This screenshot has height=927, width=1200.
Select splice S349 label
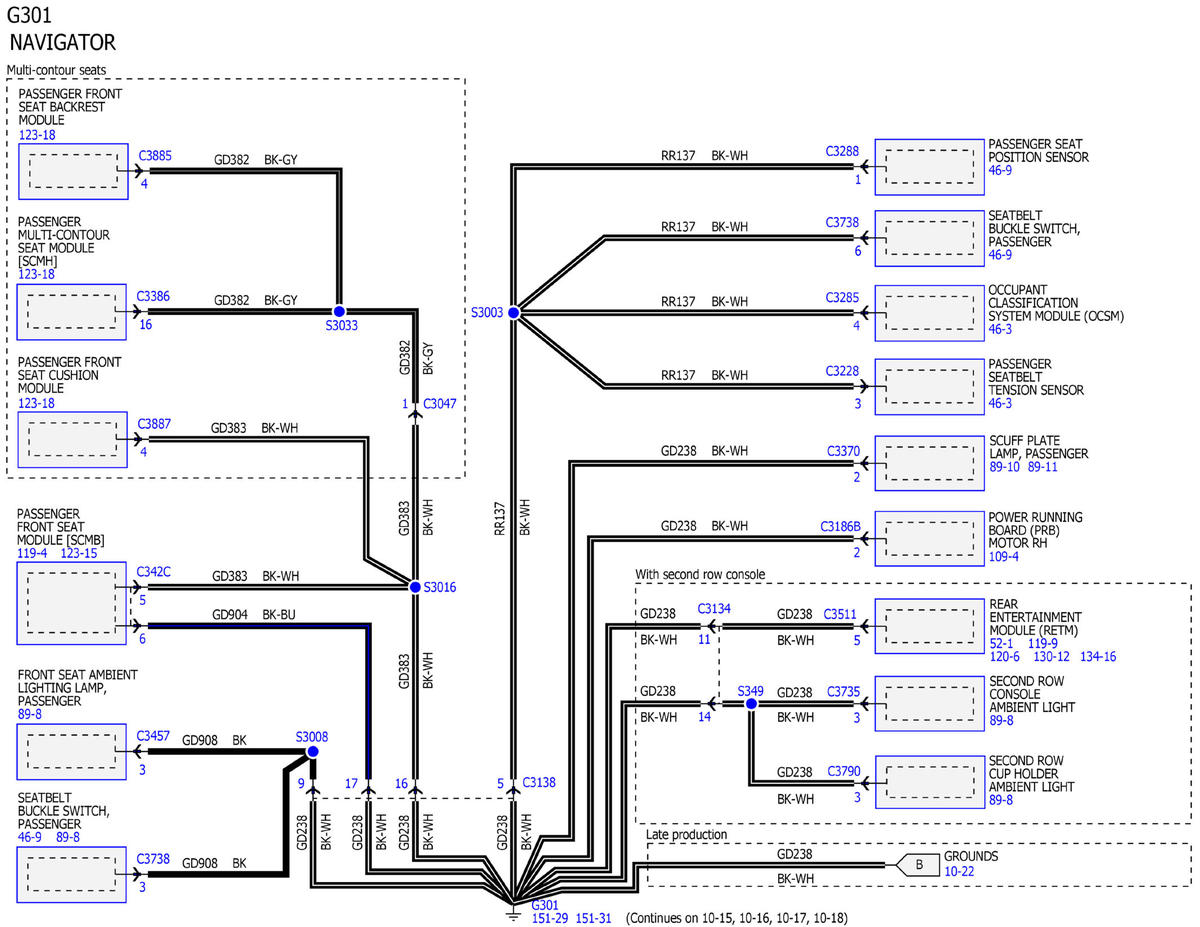750,690
